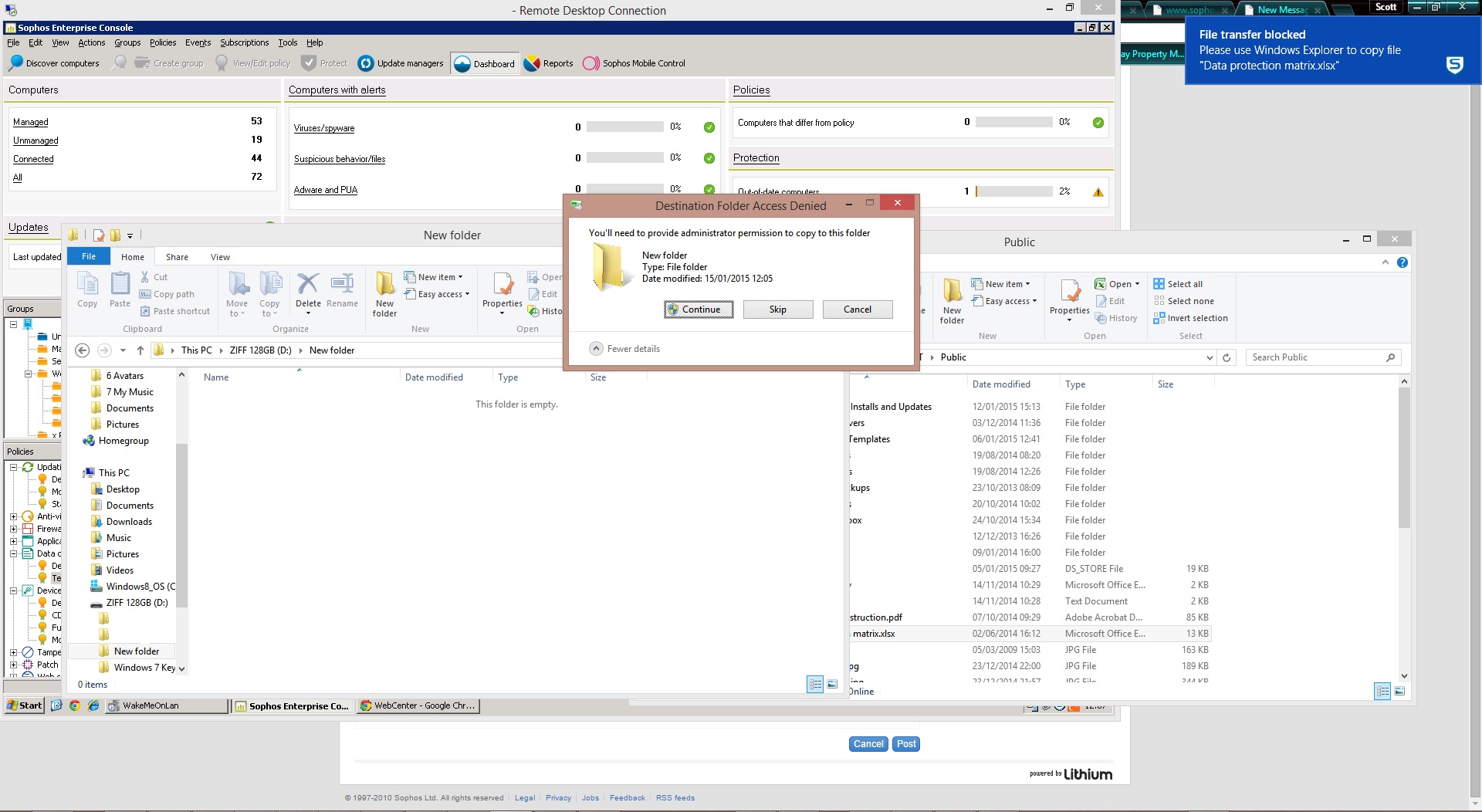This screenshot has height=812, width=1482.
Task: Open Suspicious behavior/files link
Action: pyautogui.click(x=340, y=159)
